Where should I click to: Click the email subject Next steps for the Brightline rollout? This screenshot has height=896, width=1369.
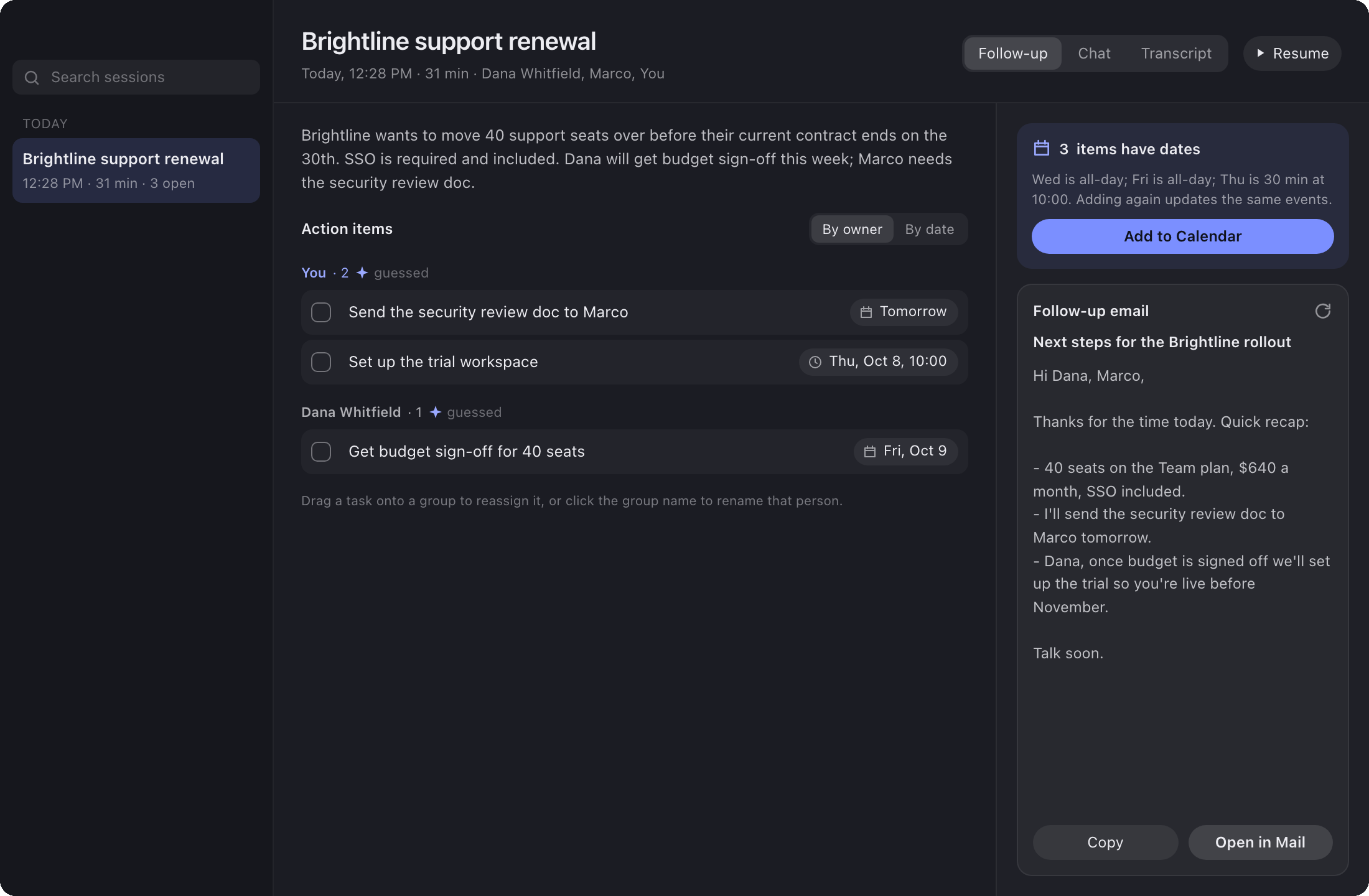[1162, 342]
